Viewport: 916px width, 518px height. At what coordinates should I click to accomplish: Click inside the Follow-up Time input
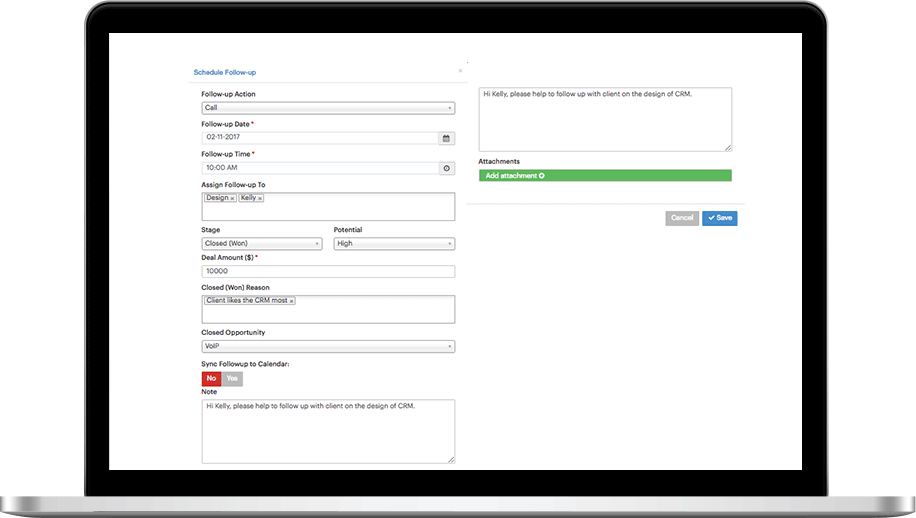click(319, 168)
